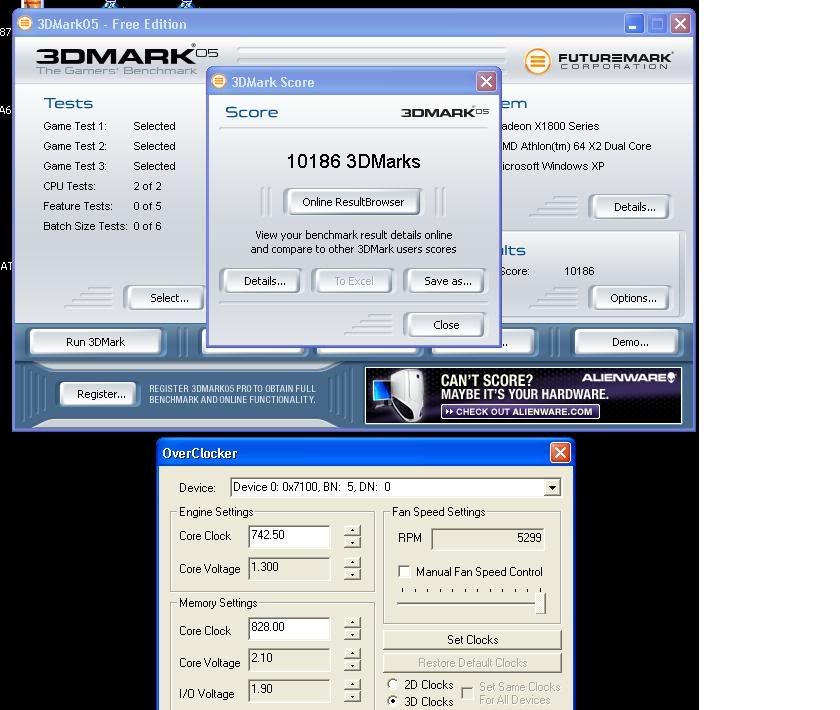This screenshot has height=710, width=840.
Task: Open Details... in the score dialog
Action: point(264,281)
